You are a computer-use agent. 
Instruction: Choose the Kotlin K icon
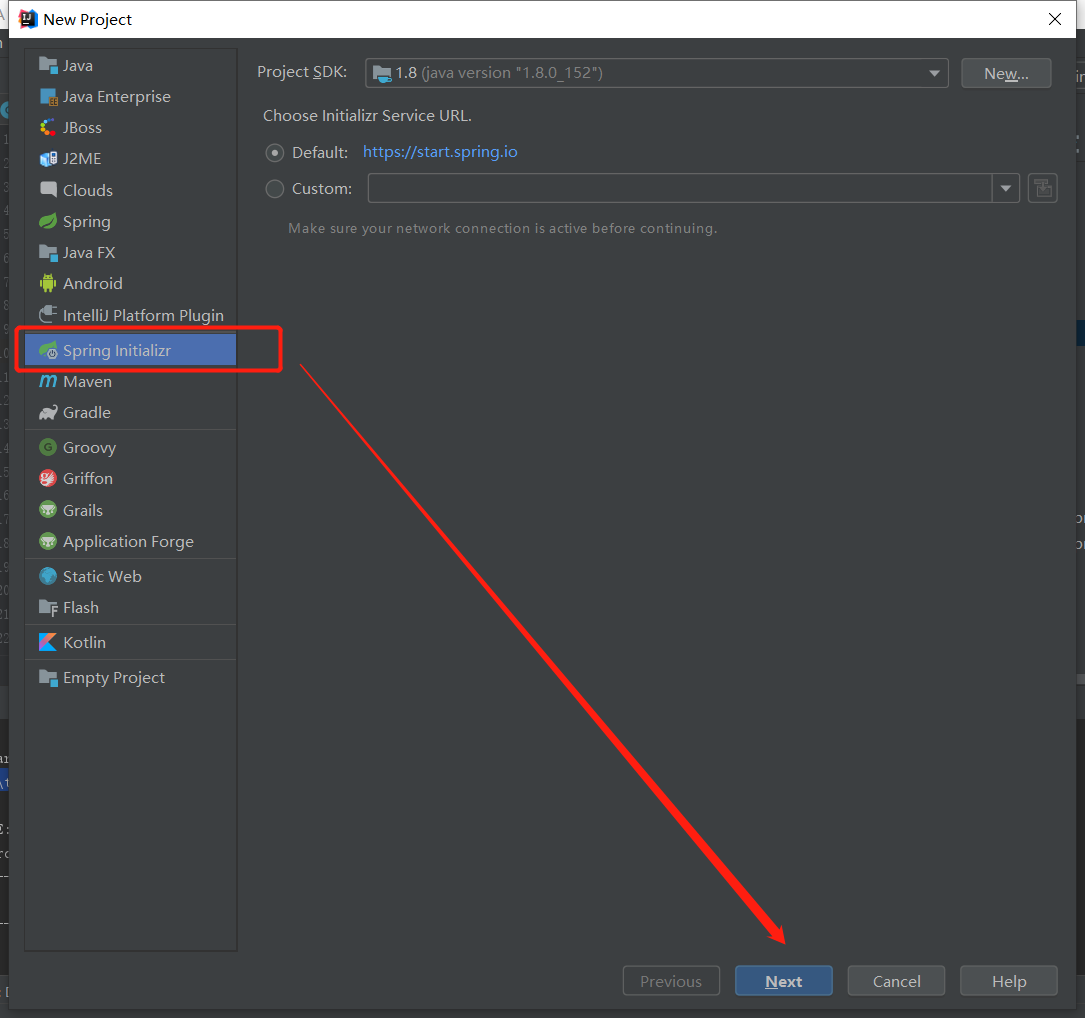click(48, 642)
